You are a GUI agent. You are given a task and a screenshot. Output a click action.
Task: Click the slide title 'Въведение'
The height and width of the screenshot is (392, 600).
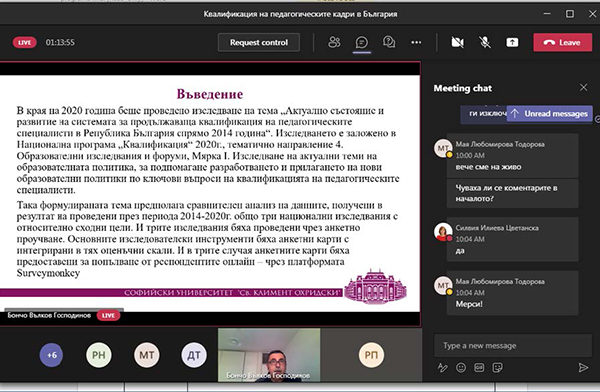tap(210, 94)
